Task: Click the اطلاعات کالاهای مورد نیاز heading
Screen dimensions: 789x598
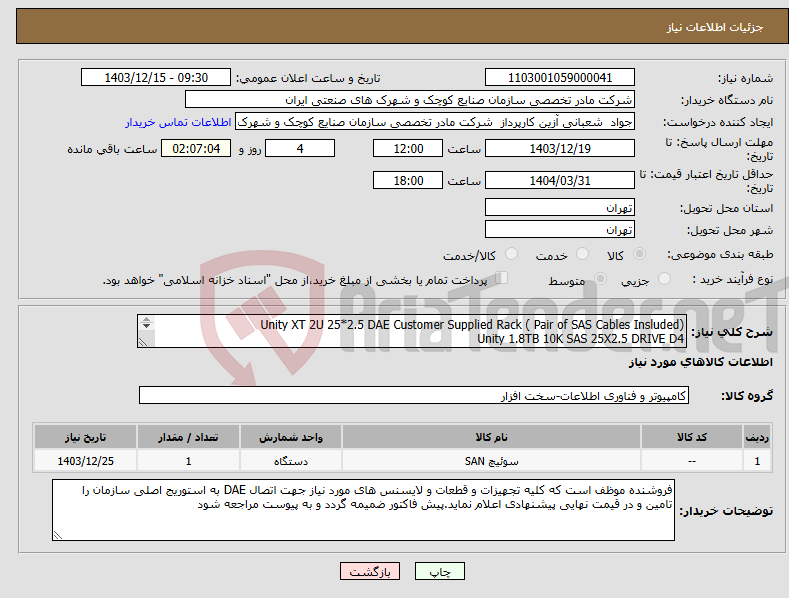Action: (x=700, y=362)
